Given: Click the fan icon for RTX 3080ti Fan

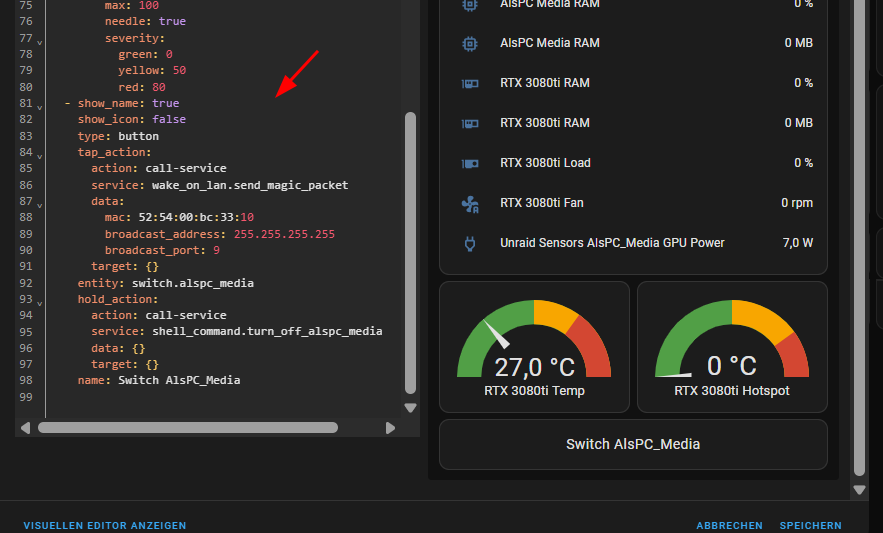Looking at the screenshot, I should coord(470,203).
